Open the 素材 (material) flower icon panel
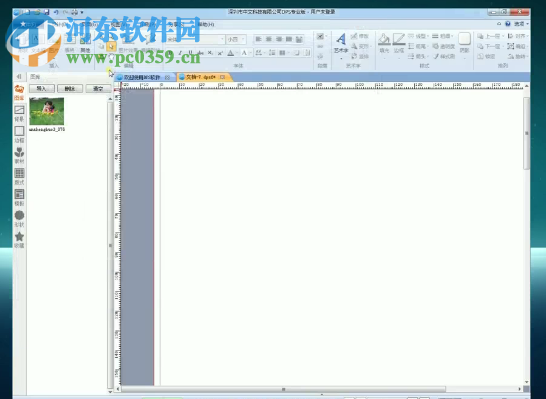This screenshot has width=546, height=399. [19, 155]
